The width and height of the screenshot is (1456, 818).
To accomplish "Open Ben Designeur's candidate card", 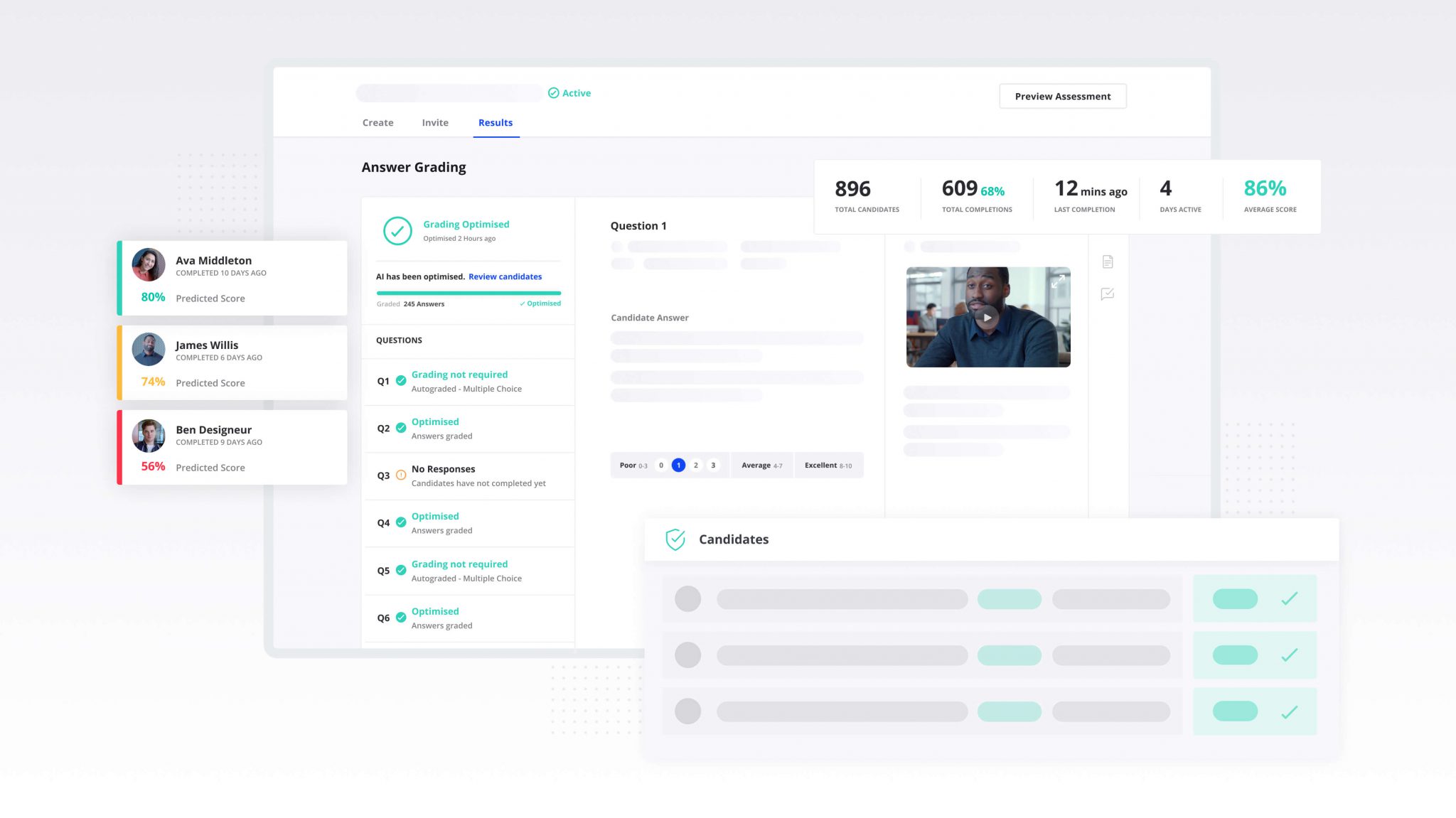I will [232, 447].
